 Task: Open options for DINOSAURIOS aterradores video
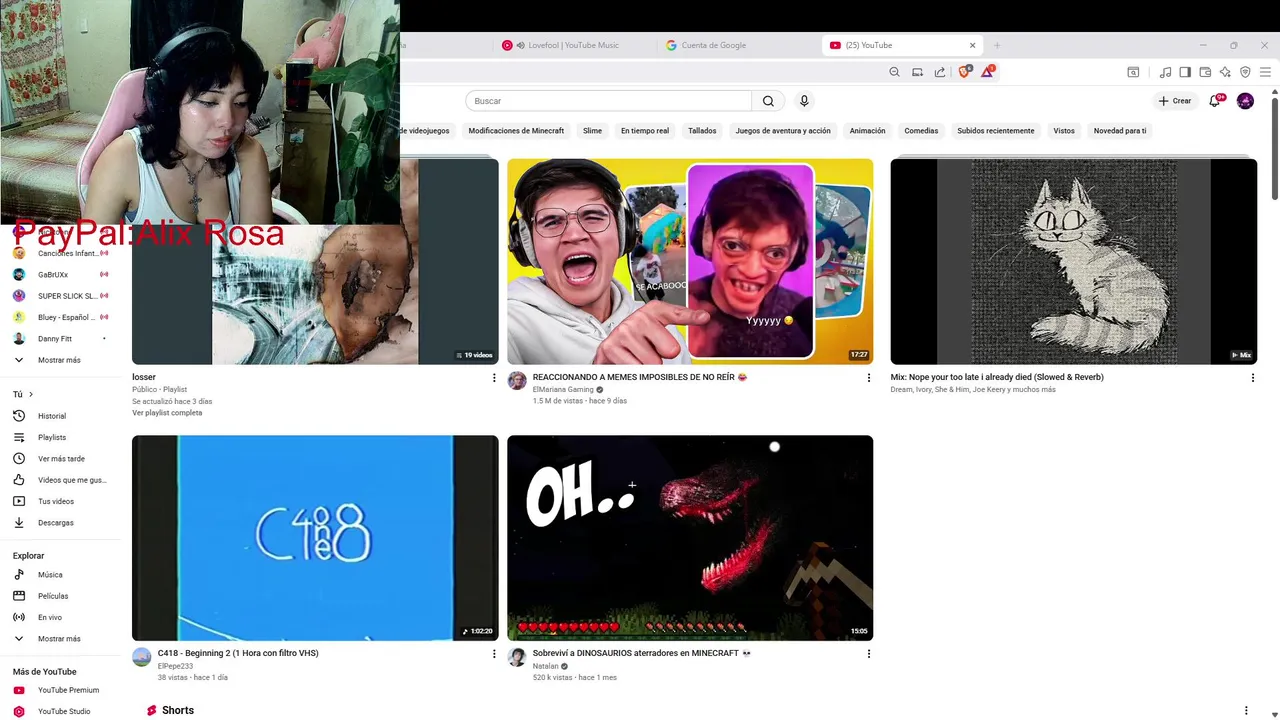click(868, 654)
